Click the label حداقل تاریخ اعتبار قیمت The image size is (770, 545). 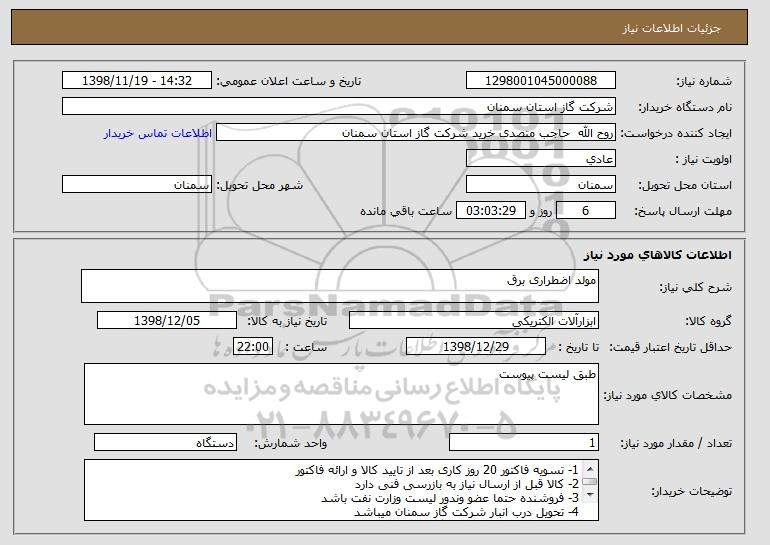pyautogui.click(x=670, y=347)
